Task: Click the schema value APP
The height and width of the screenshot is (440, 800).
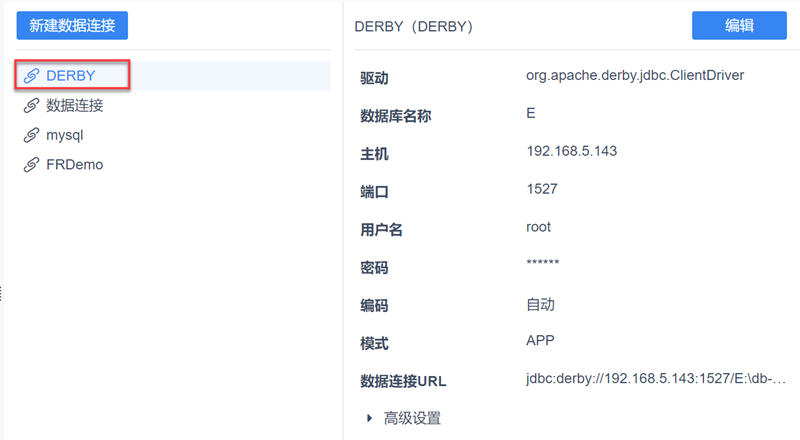Action: click(x=540, y=340)
